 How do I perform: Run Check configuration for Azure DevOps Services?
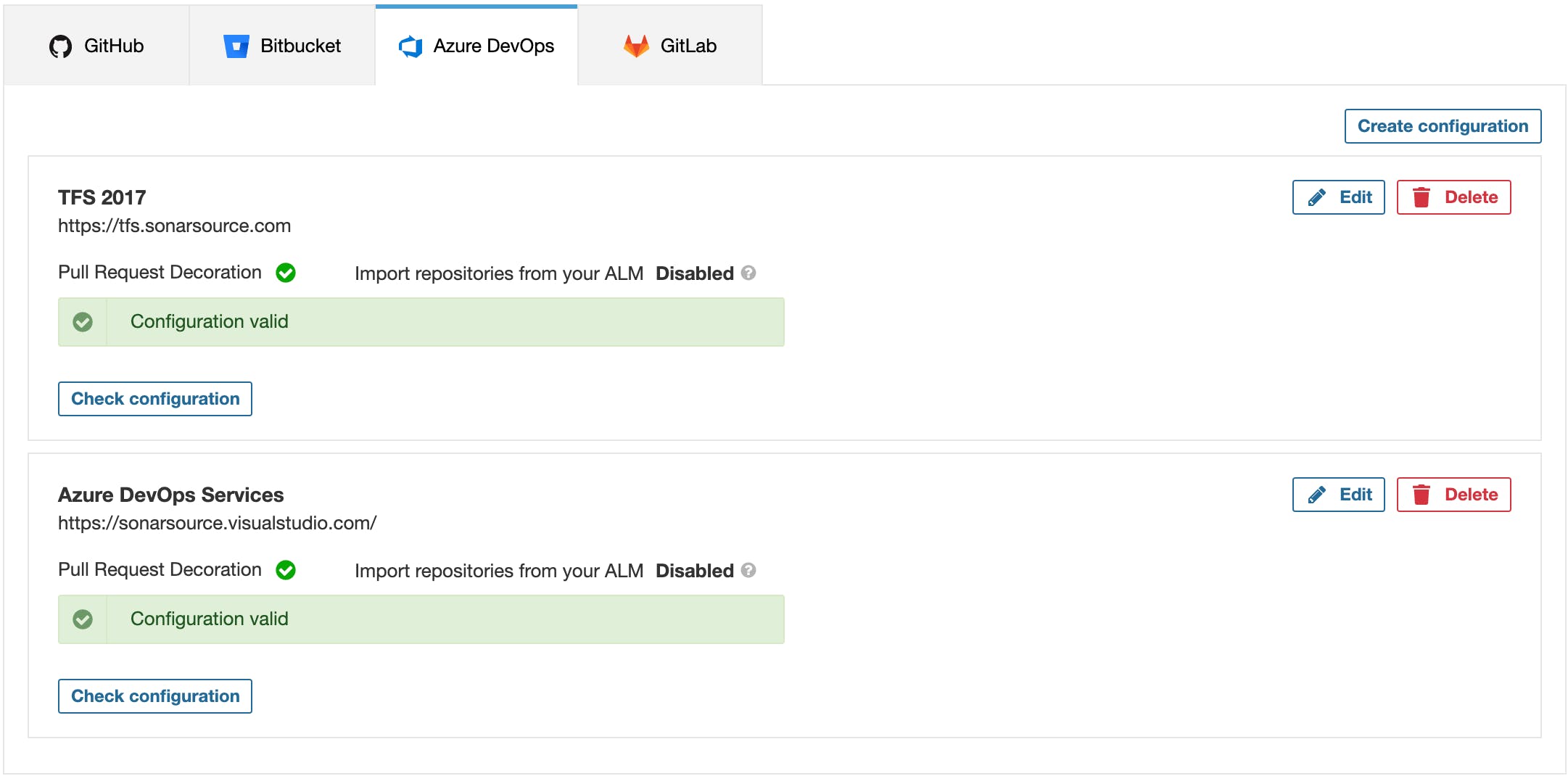(154, 695)
